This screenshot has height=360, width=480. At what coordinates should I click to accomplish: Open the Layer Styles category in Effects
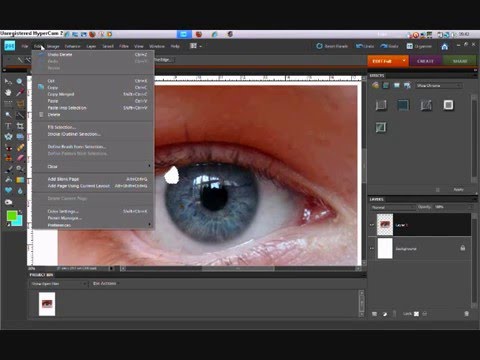point(386,86)
